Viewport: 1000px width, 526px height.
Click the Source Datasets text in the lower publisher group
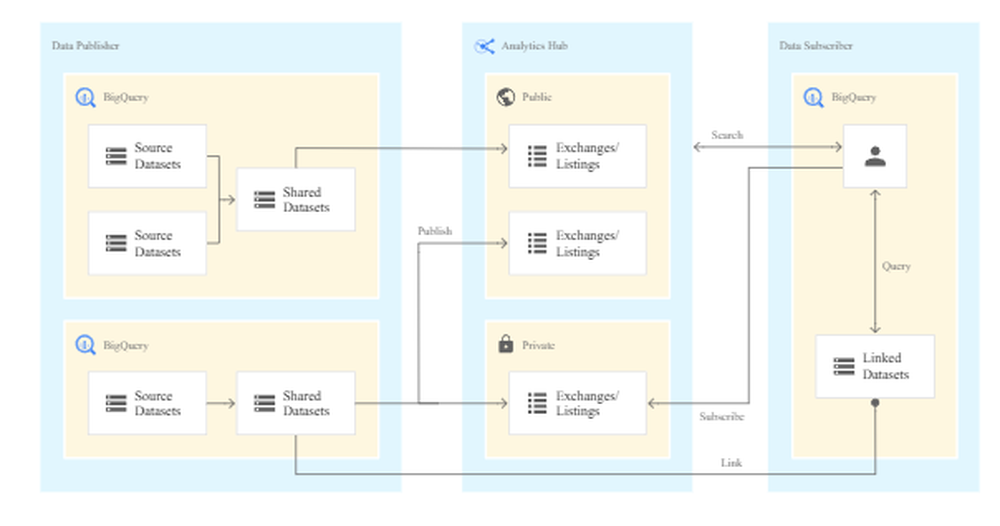[x=158, y=403]
